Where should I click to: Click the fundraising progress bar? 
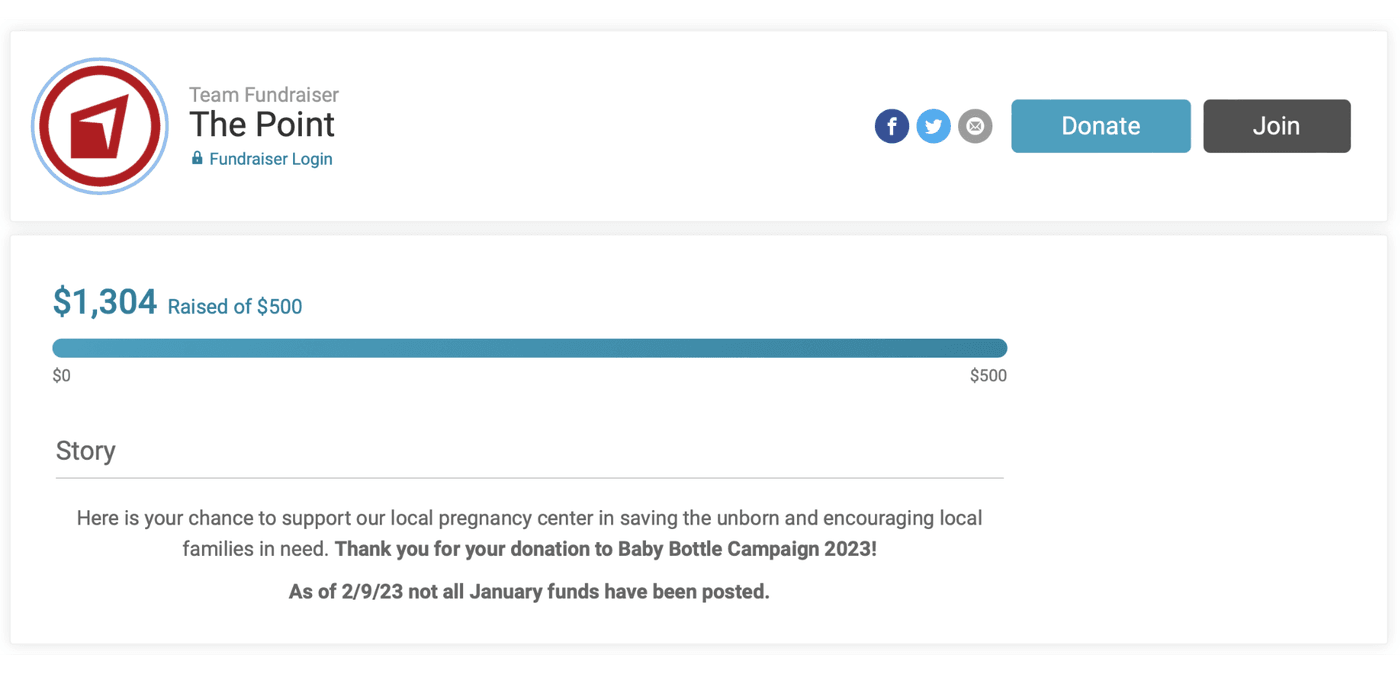tap(529, 348)
